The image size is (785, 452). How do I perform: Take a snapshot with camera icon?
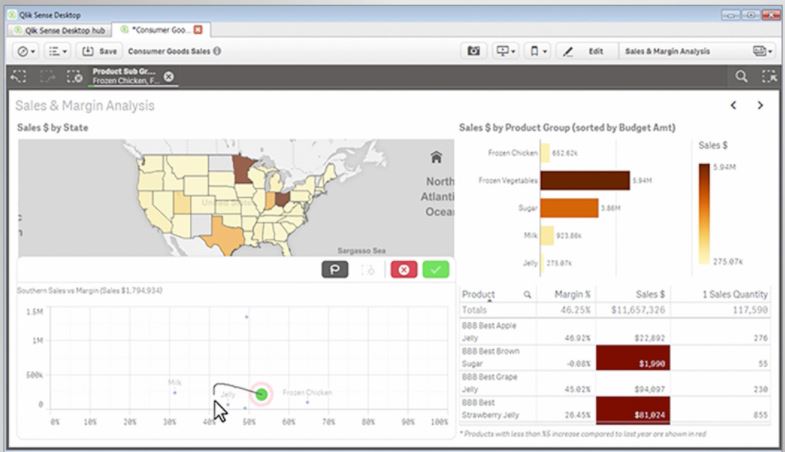pos(474,50)
